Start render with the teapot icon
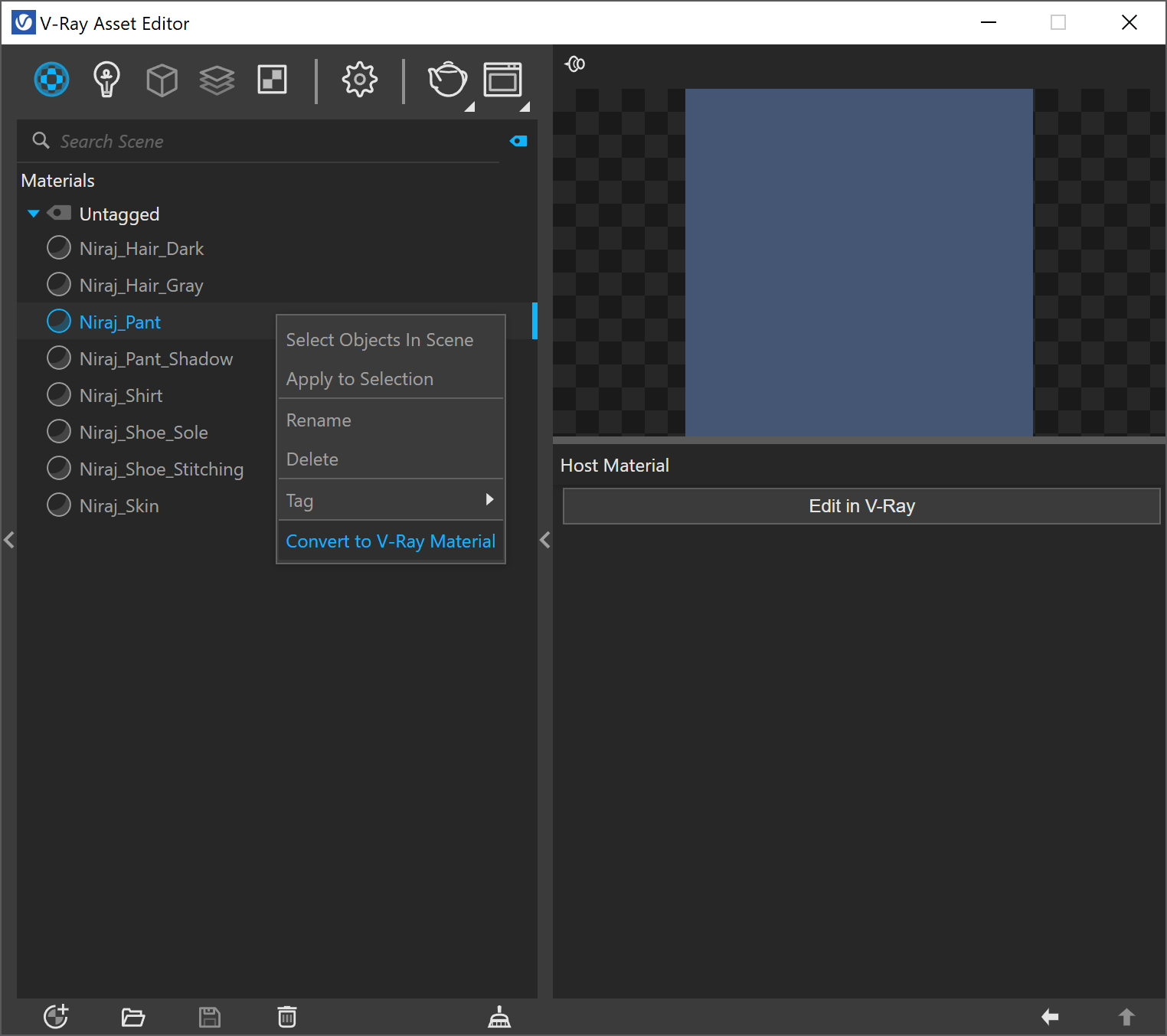 (447, 80)
